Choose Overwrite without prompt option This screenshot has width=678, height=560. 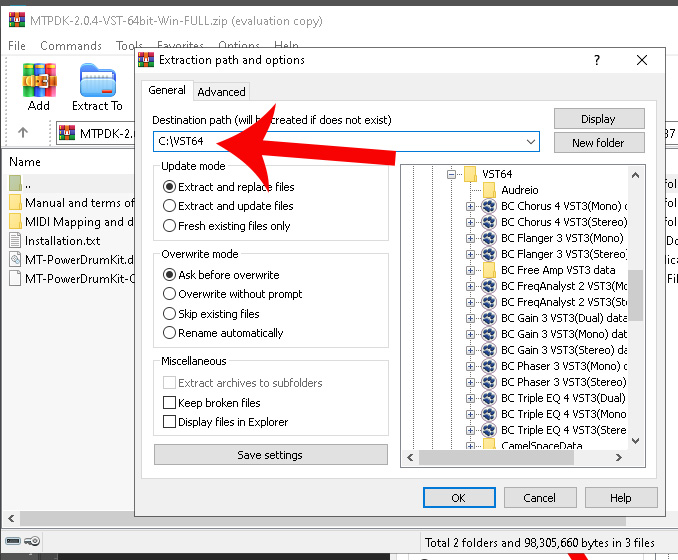[170, 294]
